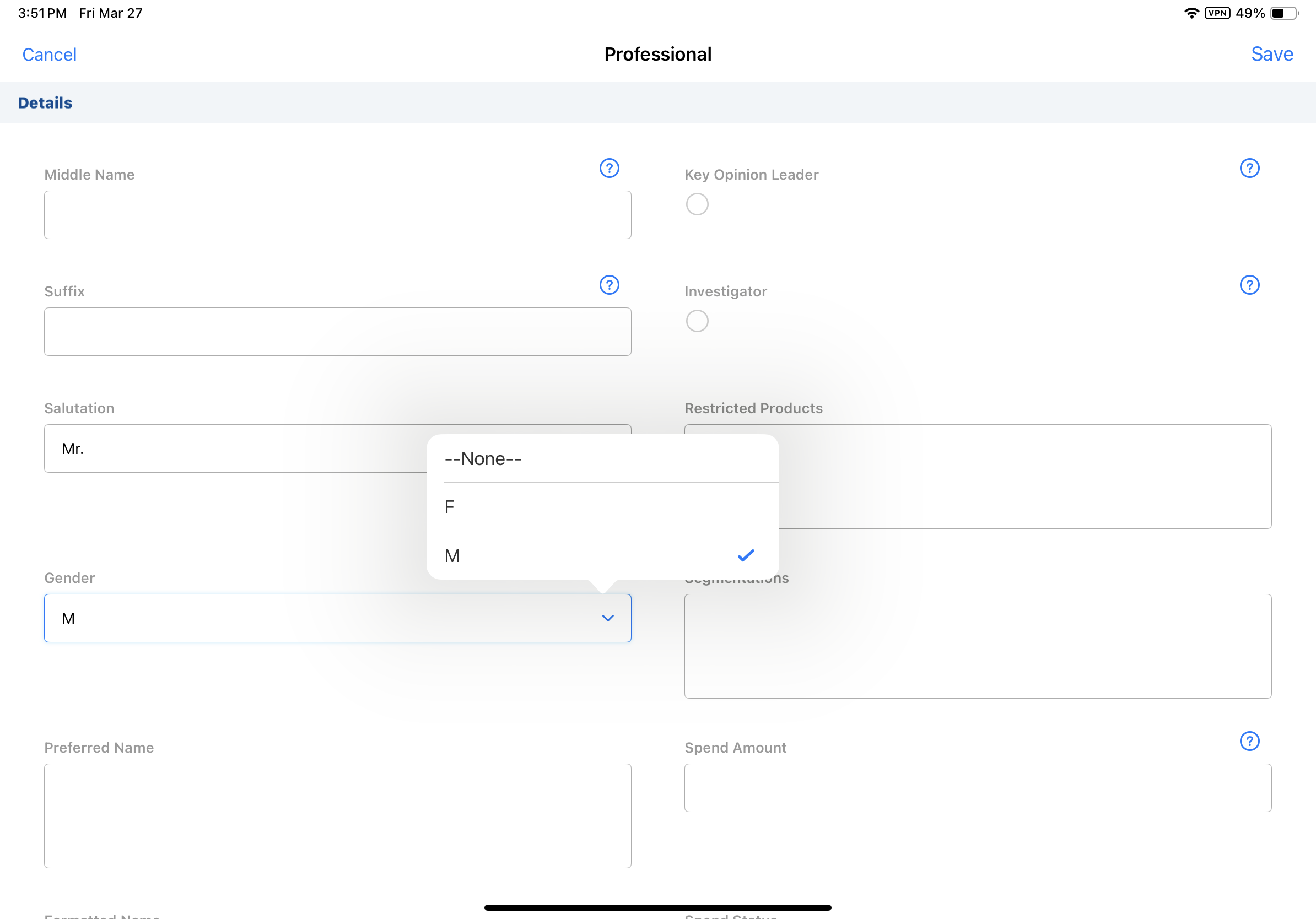
Task: Collapse the Gender dropdown chevron
Action: point(607,618)
